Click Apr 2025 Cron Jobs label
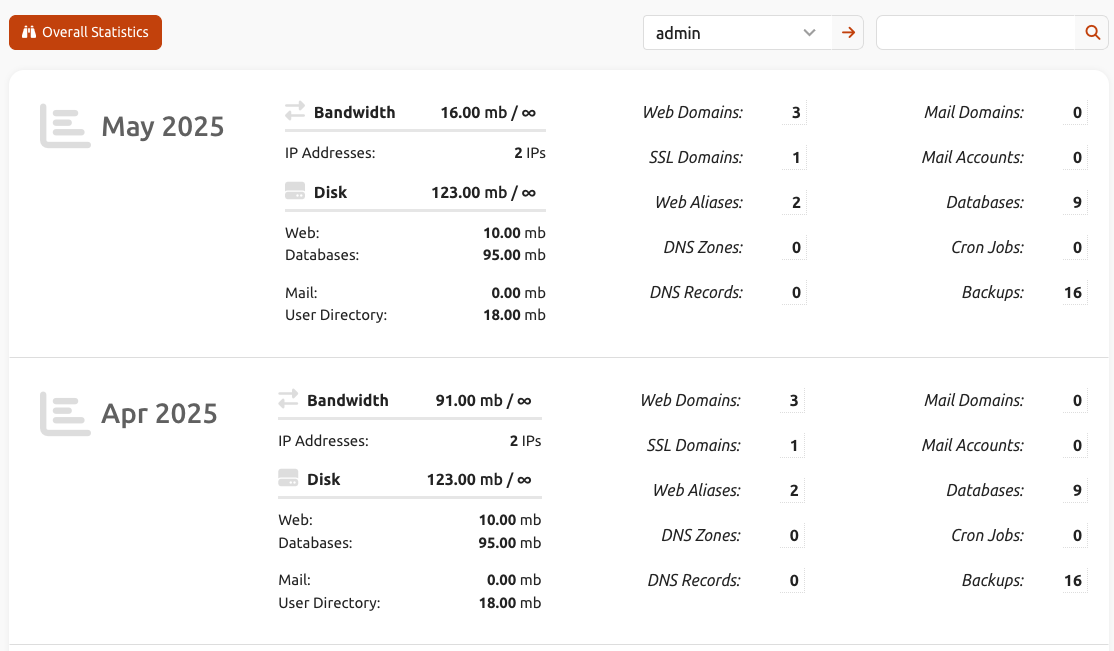 tap(988, 535)
